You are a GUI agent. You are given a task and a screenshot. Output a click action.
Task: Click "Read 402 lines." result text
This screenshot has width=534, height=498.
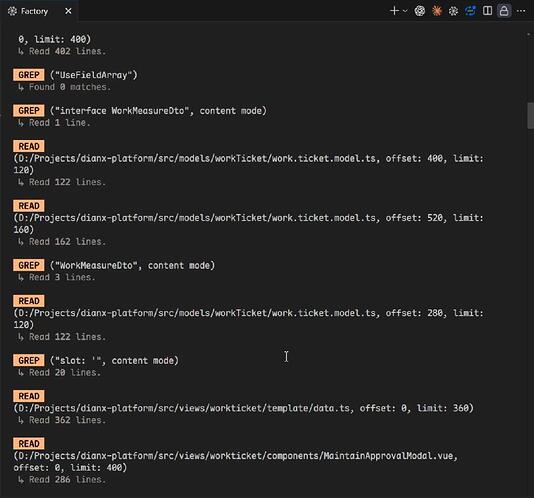(x=67, y=51)
